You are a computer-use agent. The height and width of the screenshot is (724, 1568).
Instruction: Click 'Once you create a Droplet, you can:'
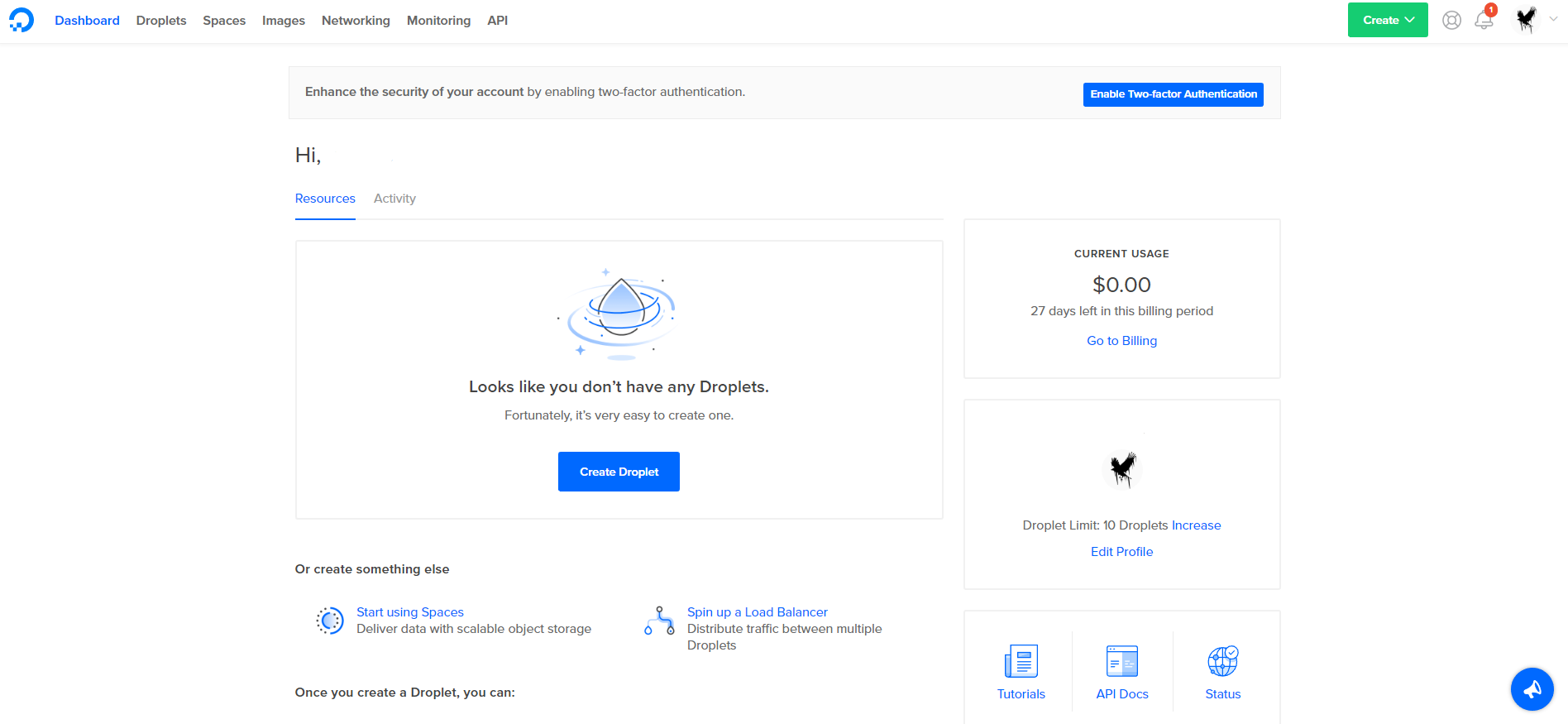tap(404, 693)
